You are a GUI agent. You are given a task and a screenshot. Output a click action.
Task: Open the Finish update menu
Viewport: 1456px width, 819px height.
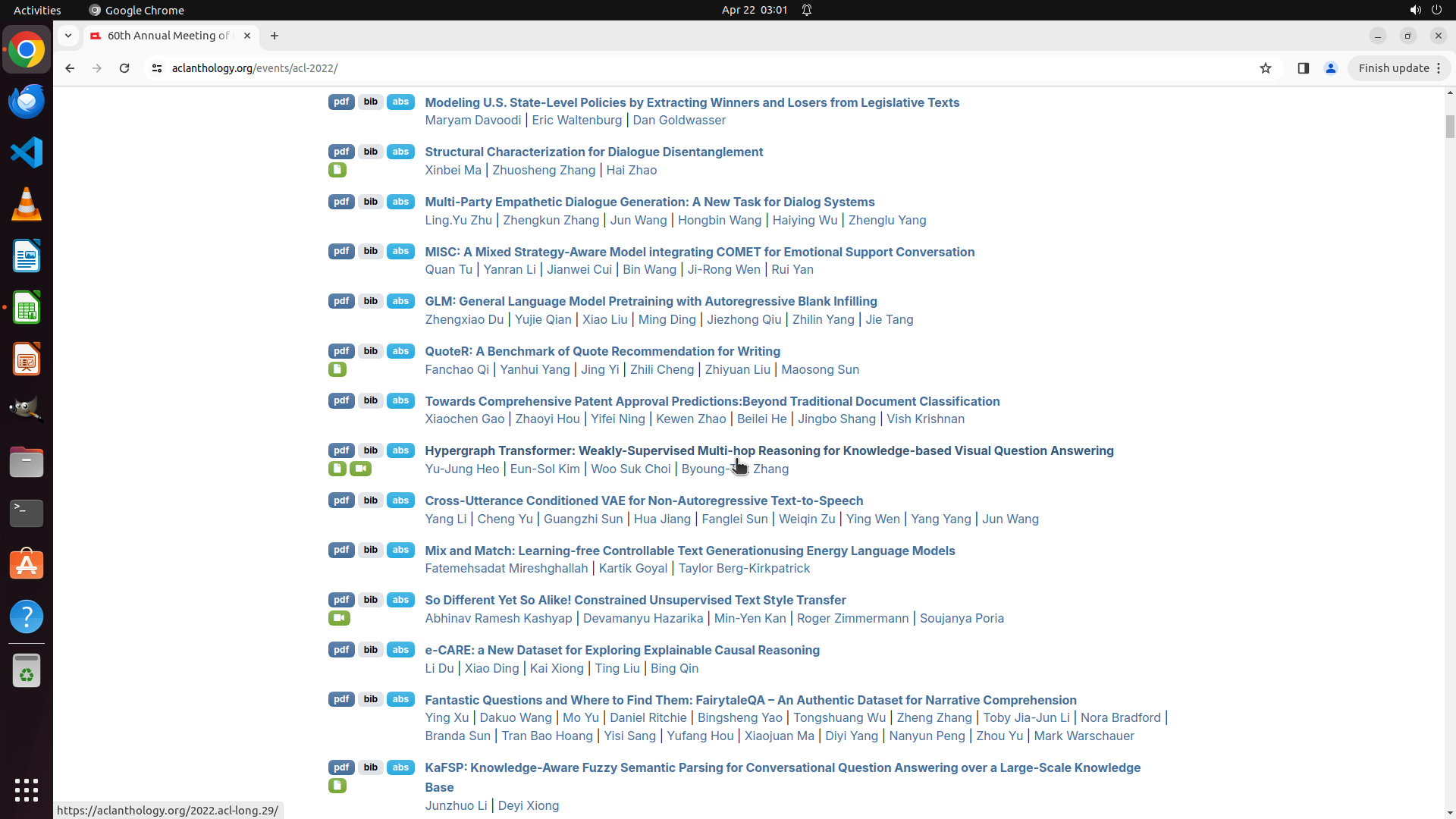(1399, 68)
